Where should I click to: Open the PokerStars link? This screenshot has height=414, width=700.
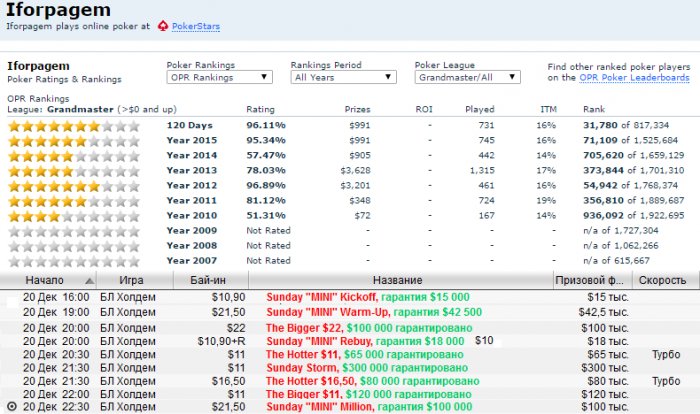pyautogui.click(x=196, y=26)
